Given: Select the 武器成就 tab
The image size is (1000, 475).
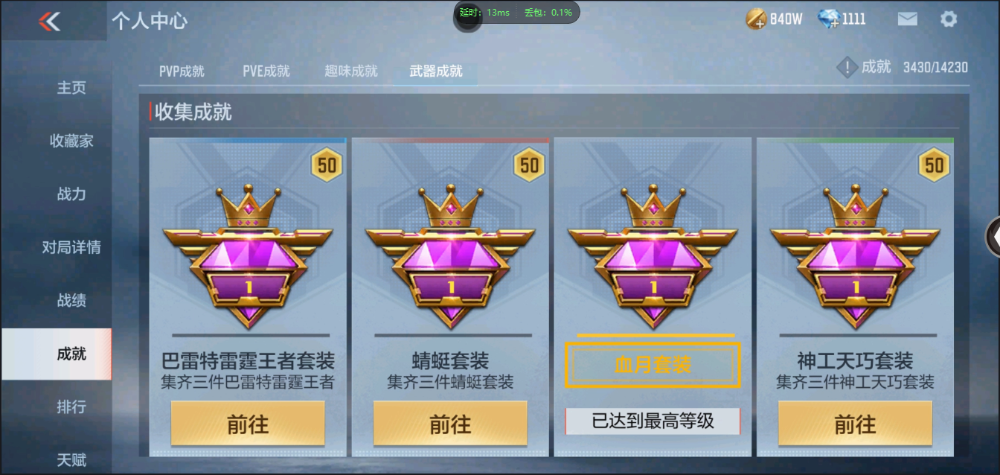Looking at the screenshot, I should (x=436, y=71).
